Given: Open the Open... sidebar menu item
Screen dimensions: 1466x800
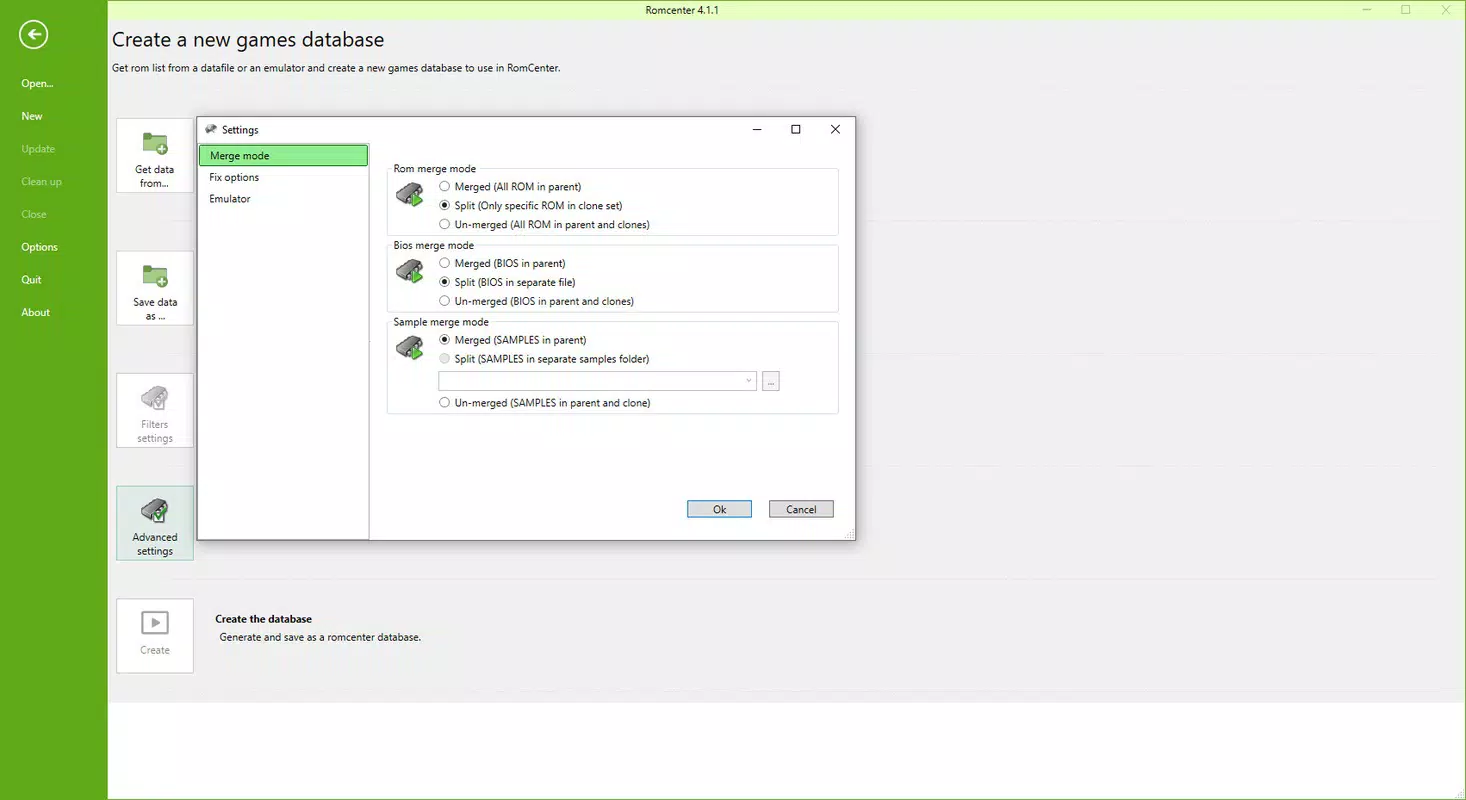Looking at the screenshot, I should click(x=38, y=84).
